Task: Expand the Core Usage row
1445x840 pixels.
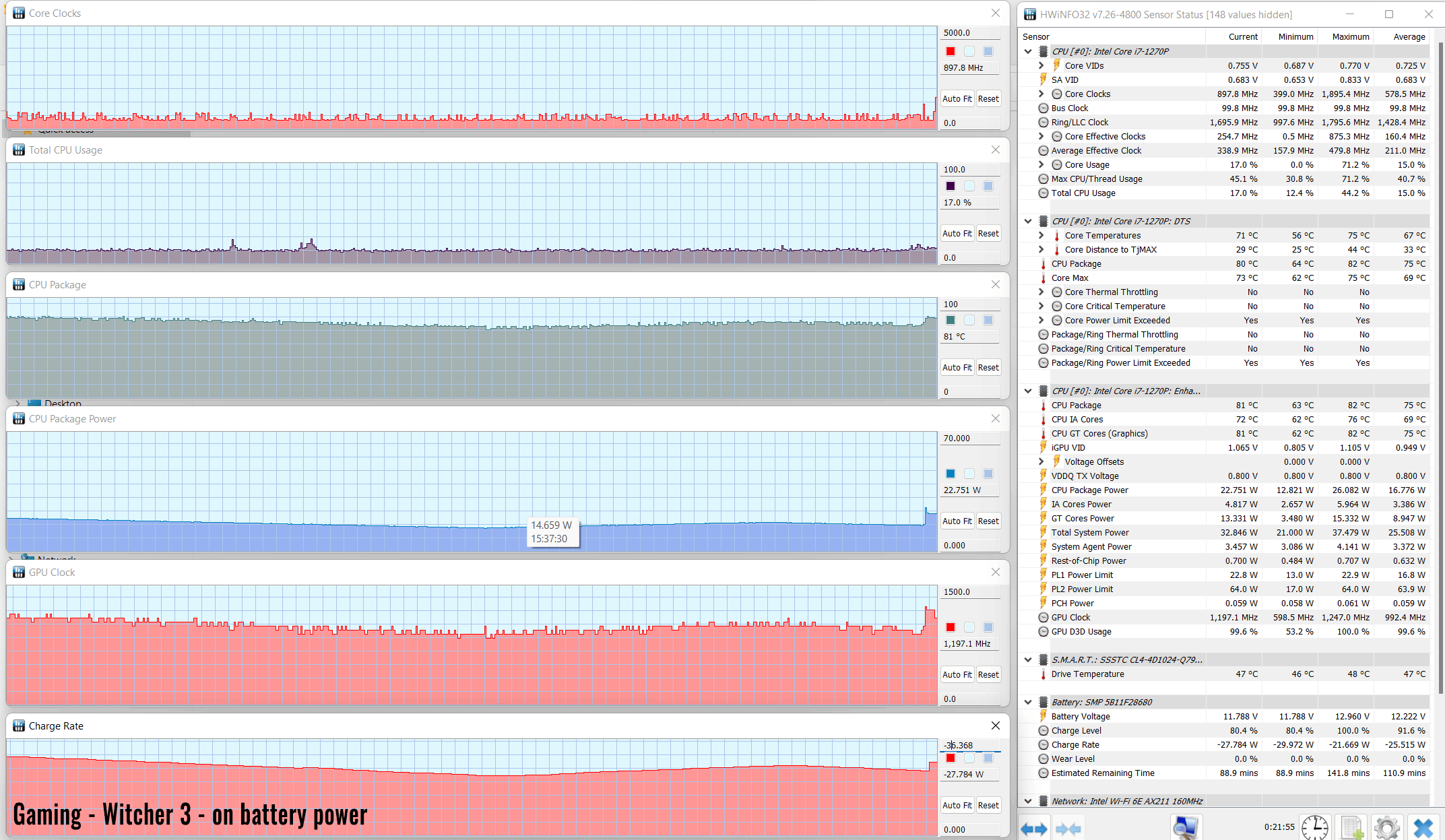Action: [x=1041, y=164]
